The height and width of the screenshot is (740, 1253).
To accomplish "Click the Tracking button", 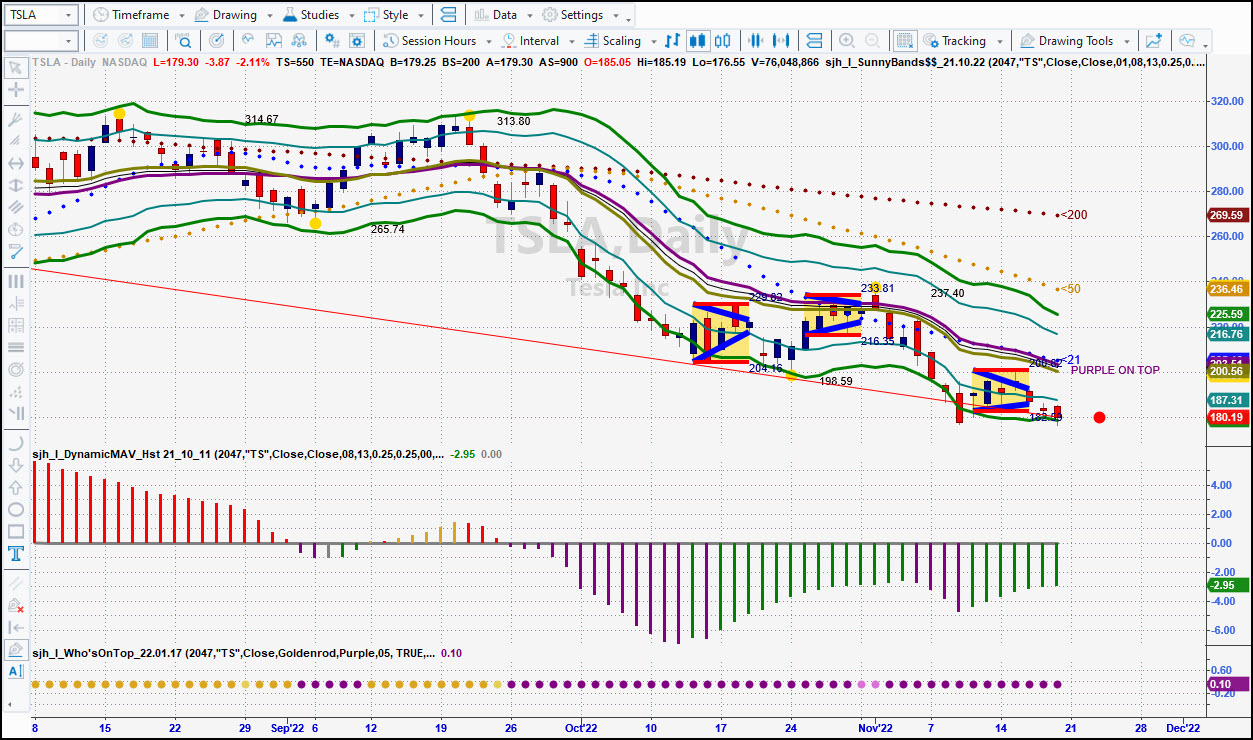I will coord(954,41).
